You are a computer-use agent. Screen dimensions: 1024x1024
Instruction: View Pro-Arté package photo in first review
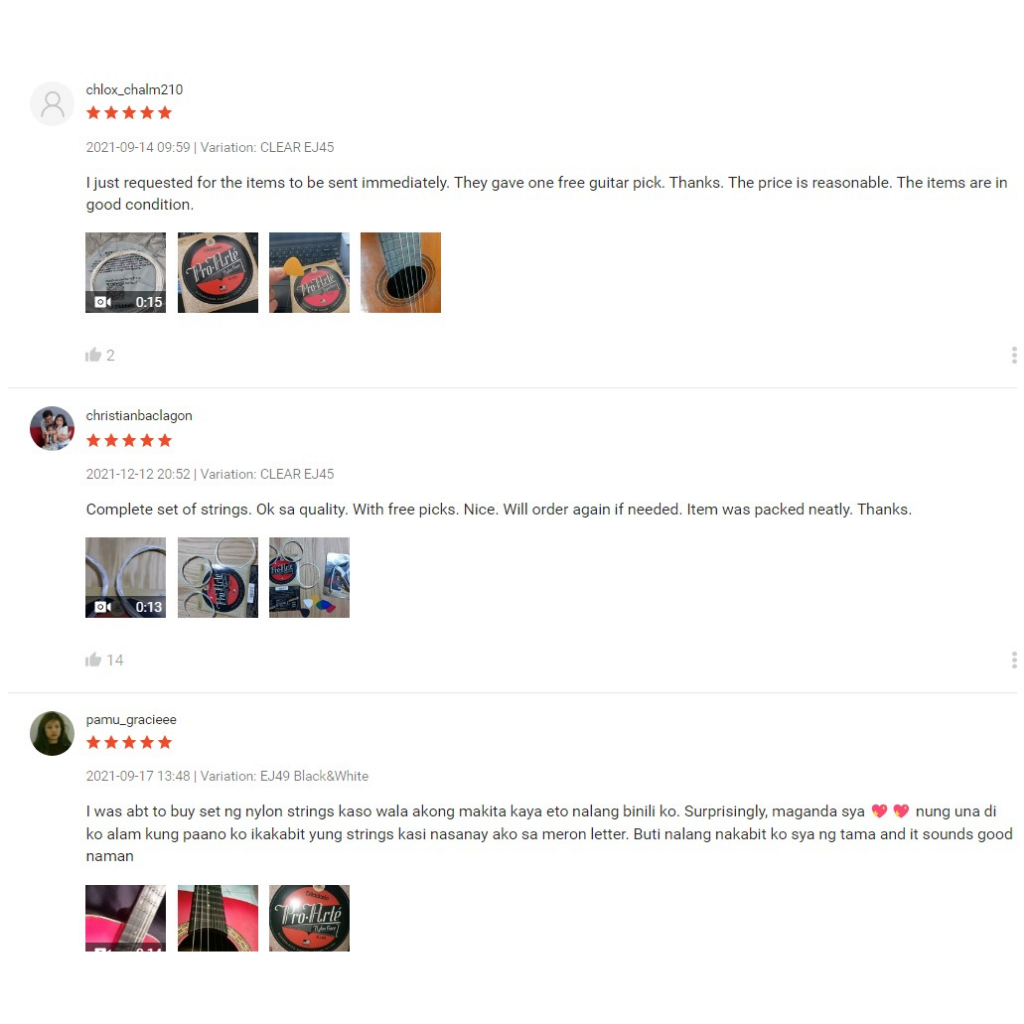tap(217, 272)
